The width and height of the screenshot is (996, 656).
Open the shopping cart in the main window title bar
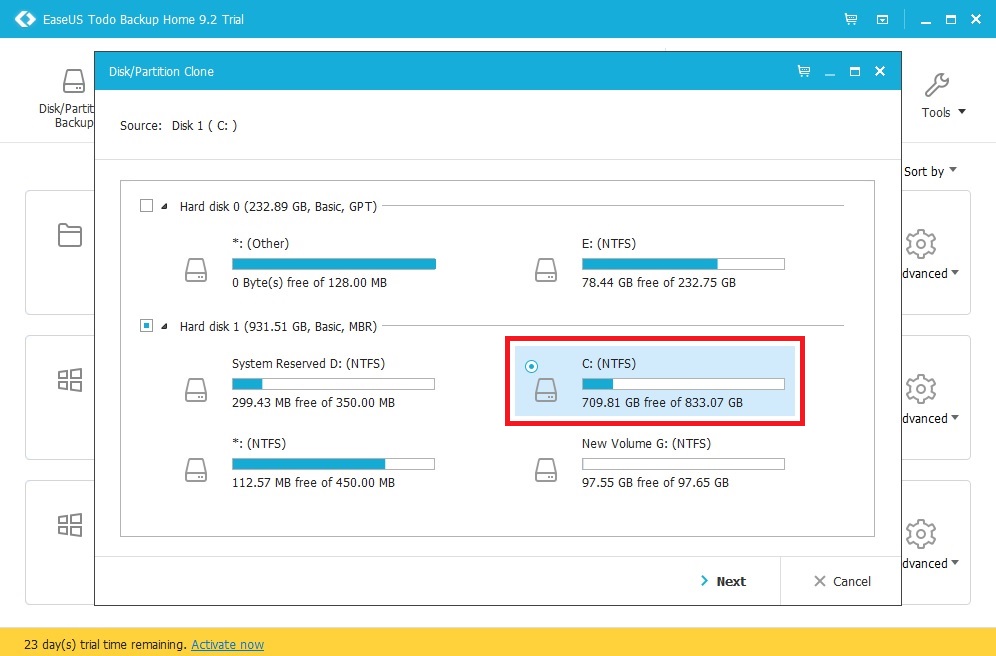tap(851, 19)
